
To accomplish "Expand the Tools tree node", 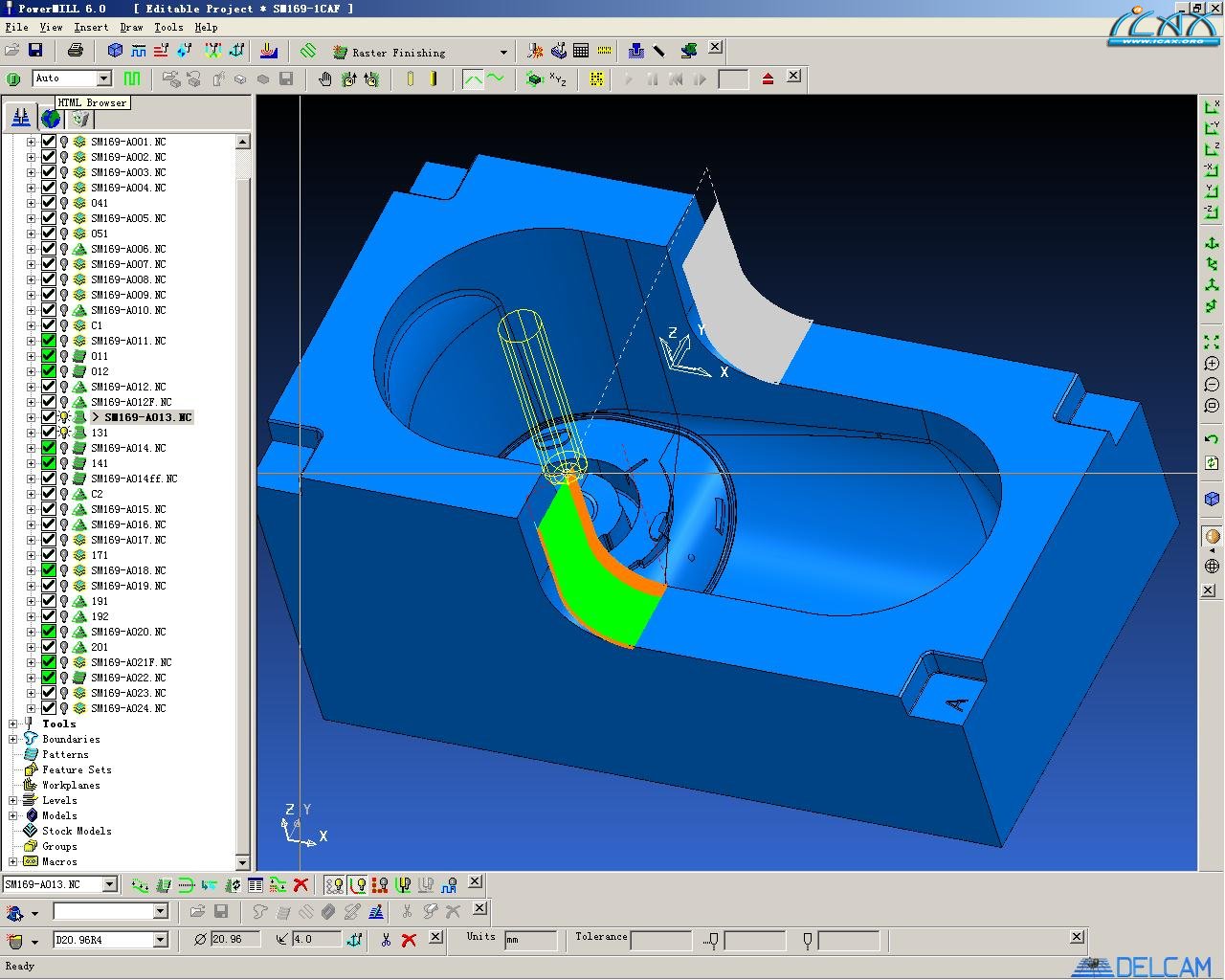I will [x=13, y=724].
